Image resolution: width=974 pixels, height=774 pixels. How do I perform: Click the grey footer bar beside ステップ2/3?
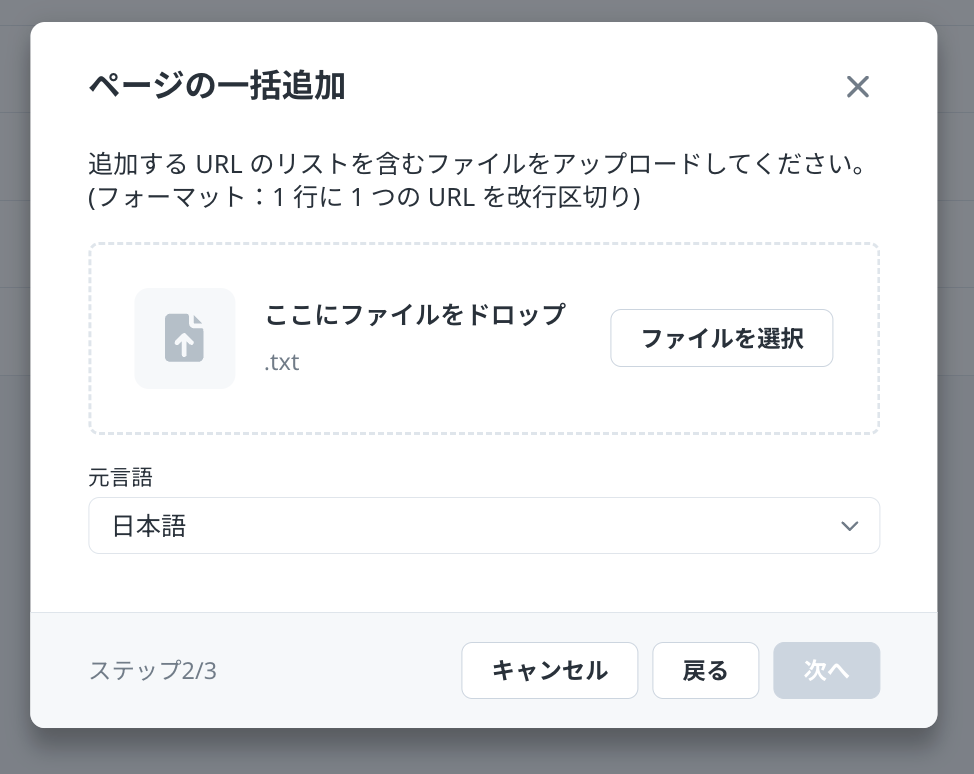[340, 670]
